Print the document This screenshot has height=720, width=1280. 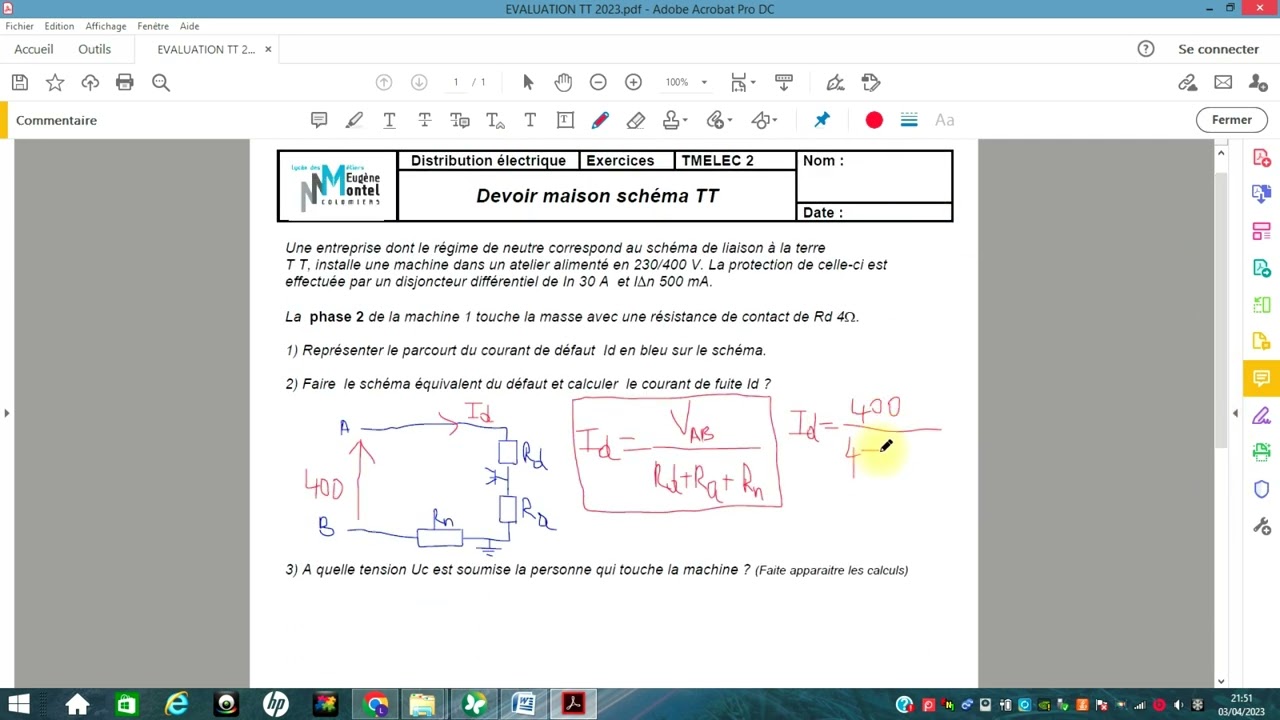point(125,83)
